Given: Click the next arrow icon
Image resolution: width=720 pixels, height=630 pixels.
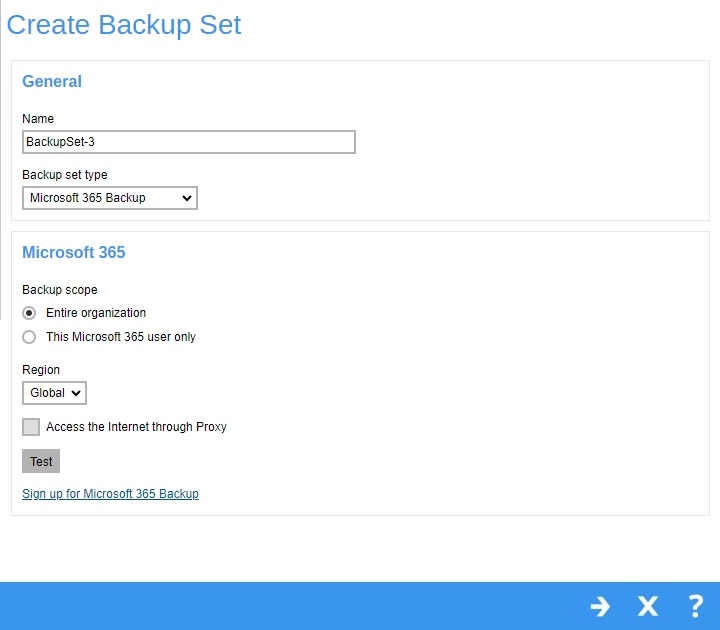Looking at the screenshot, I should point(600,607).
